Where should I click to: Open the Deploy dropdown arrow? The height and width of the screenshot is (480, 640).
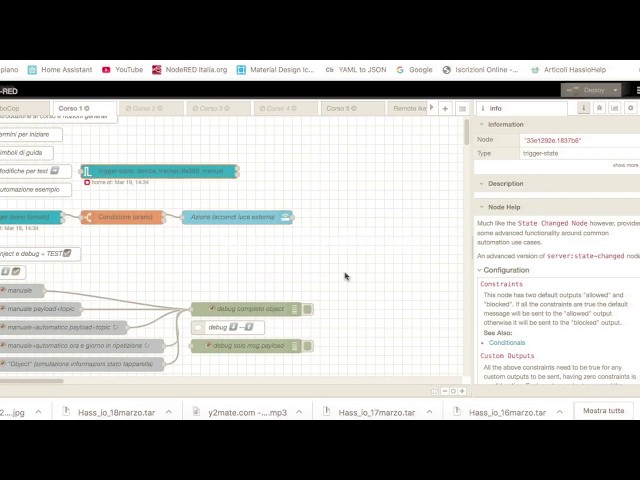pos(615,90)
